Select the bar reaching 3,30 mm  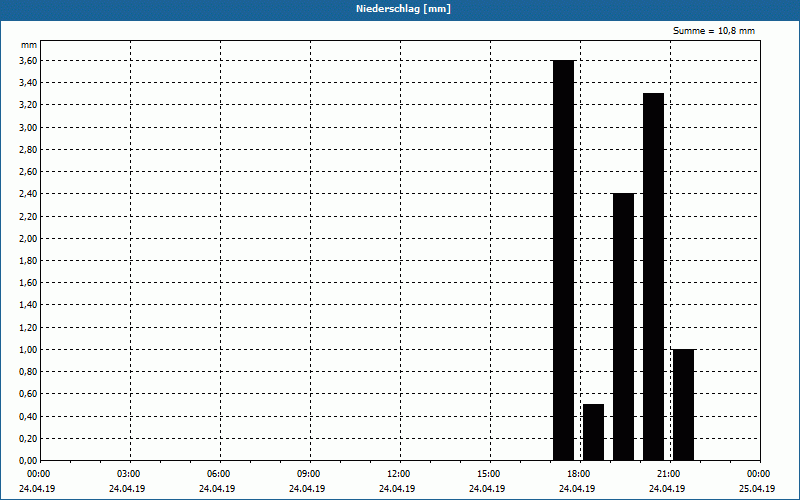[654, 277]
